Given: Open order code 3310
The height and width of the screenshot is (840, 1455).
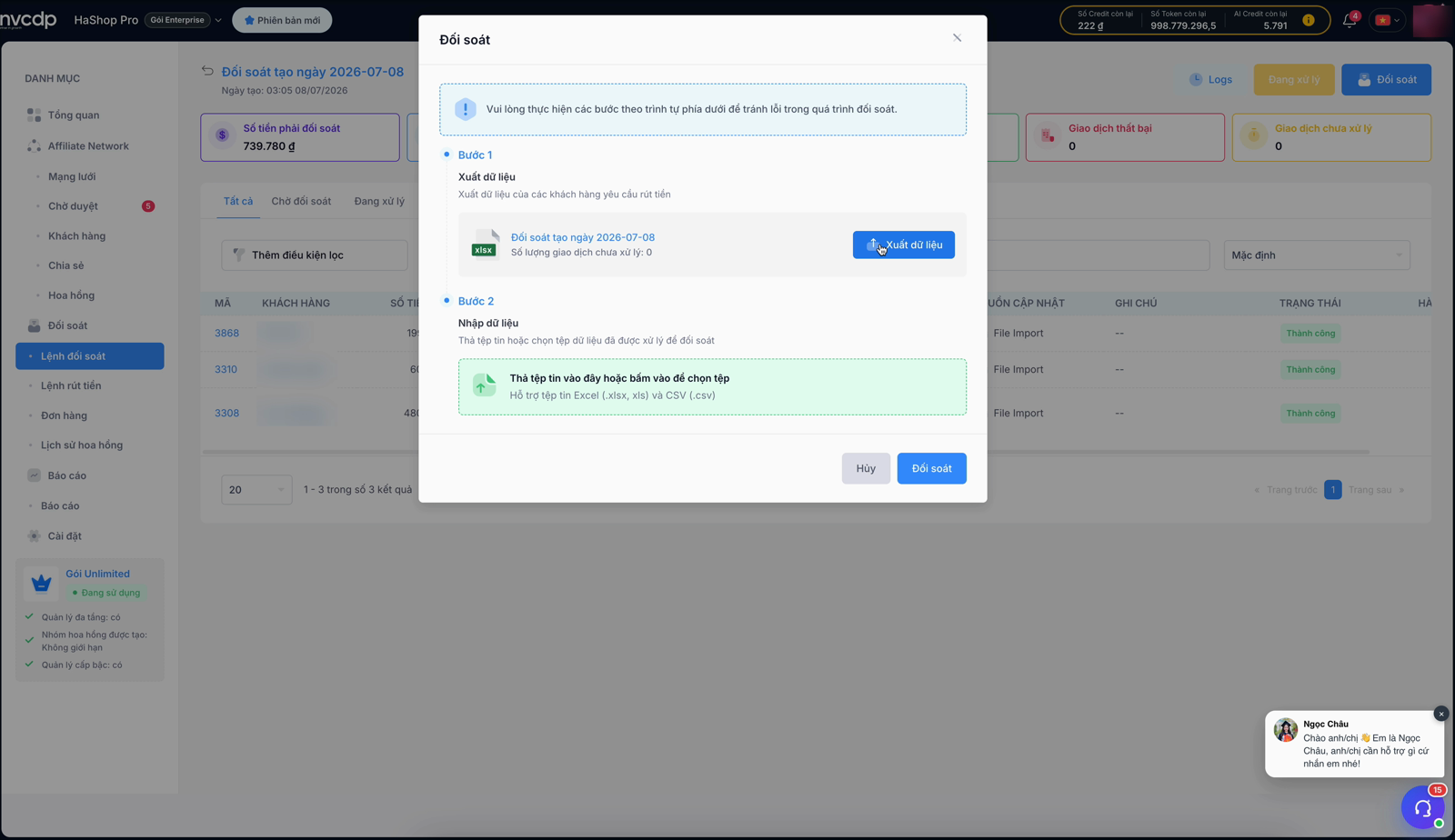Looking at the screenshot, I should point(226,370).
